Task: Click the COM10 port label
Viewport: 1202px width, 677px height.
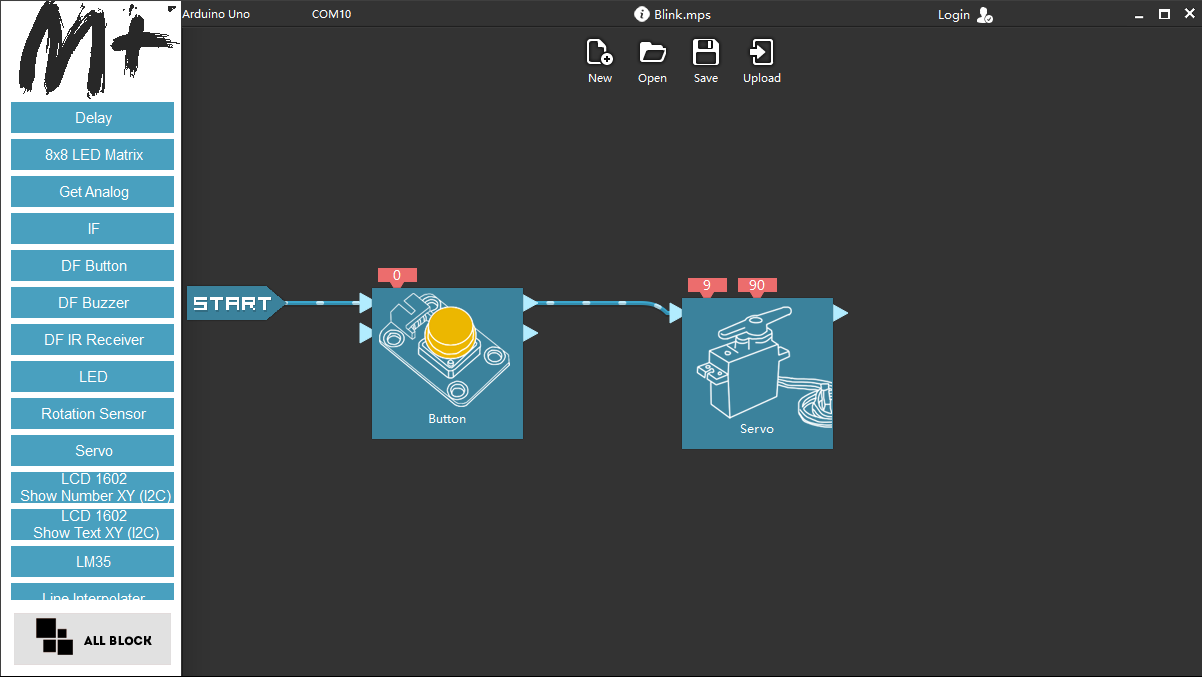Action: 331,14
